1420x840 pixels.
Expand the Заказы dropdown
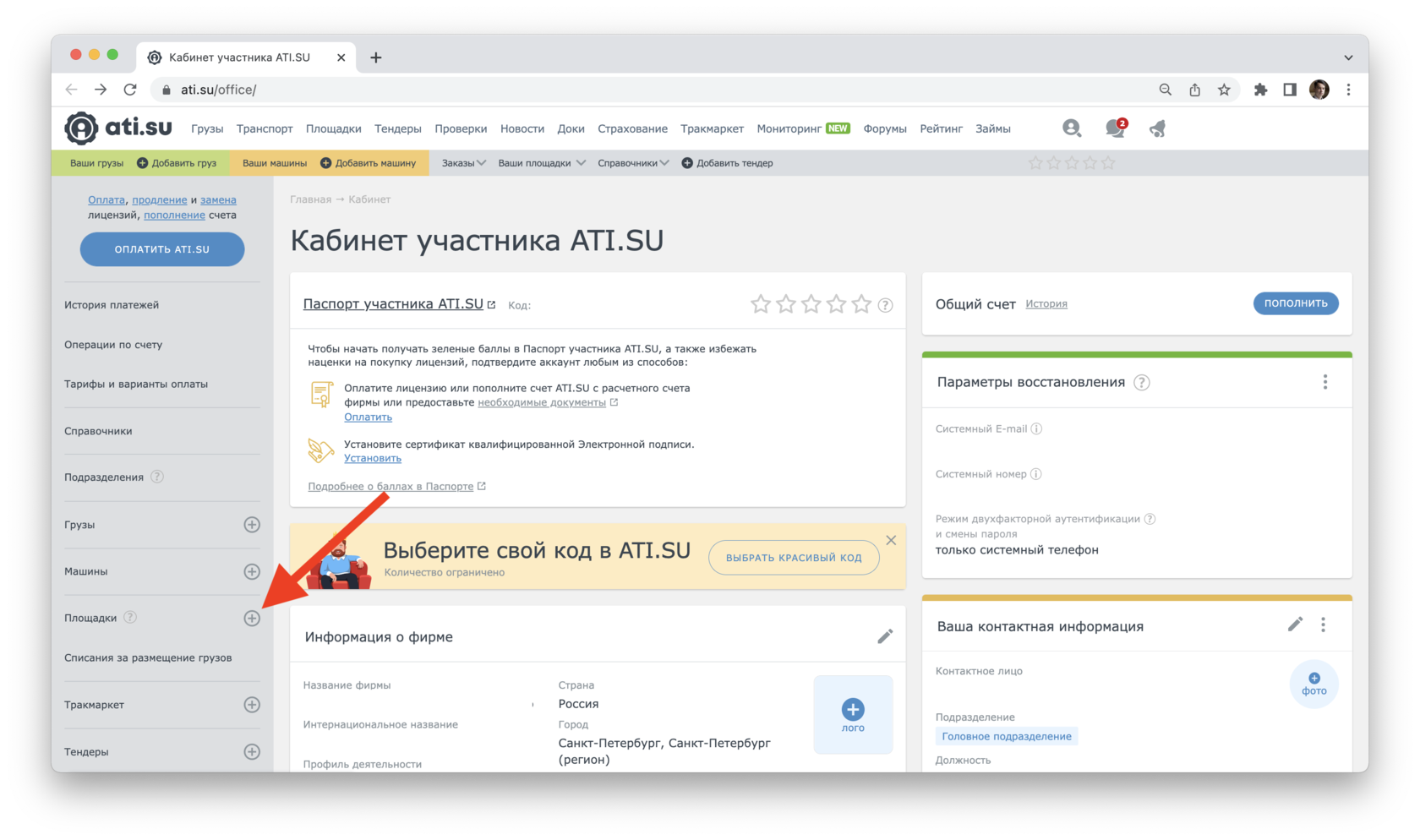(463, 163)
